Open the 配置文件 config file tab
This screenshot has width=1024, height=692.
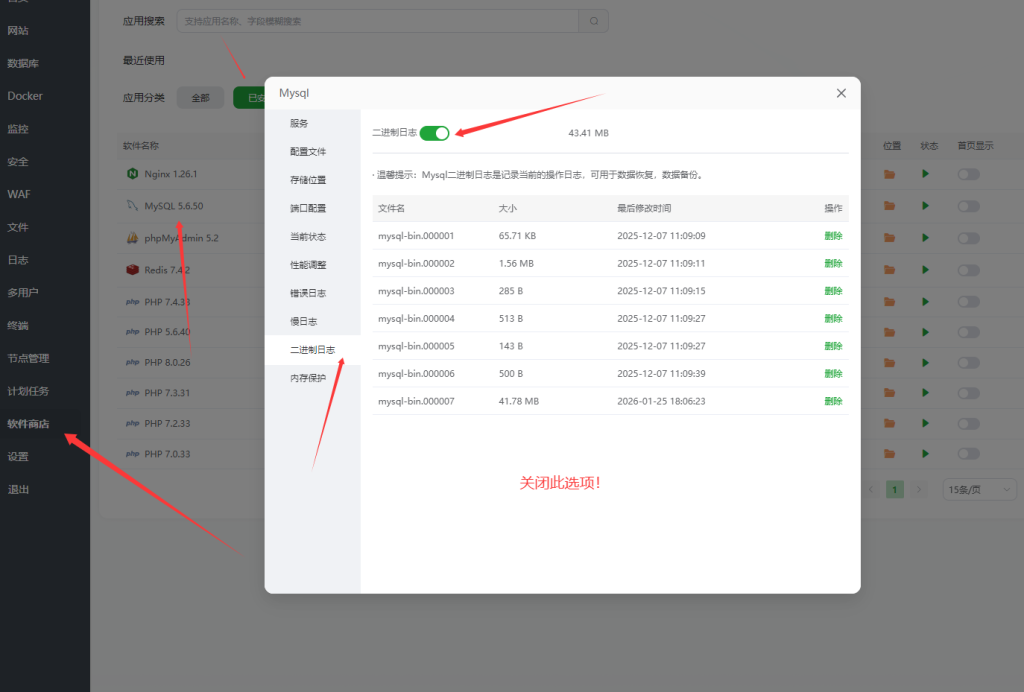308,152
